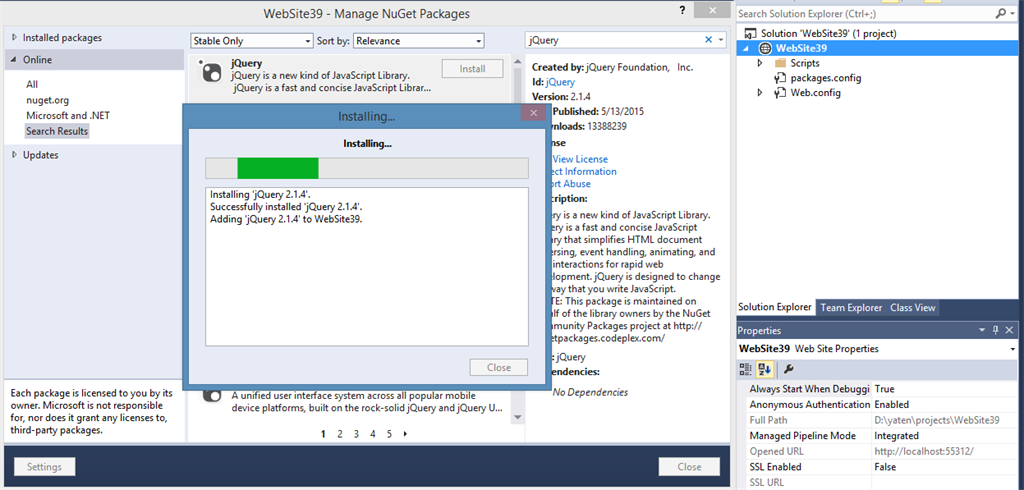Expand the Updates section
Screen dimensions: 1024x490
(x=14, y=155)
